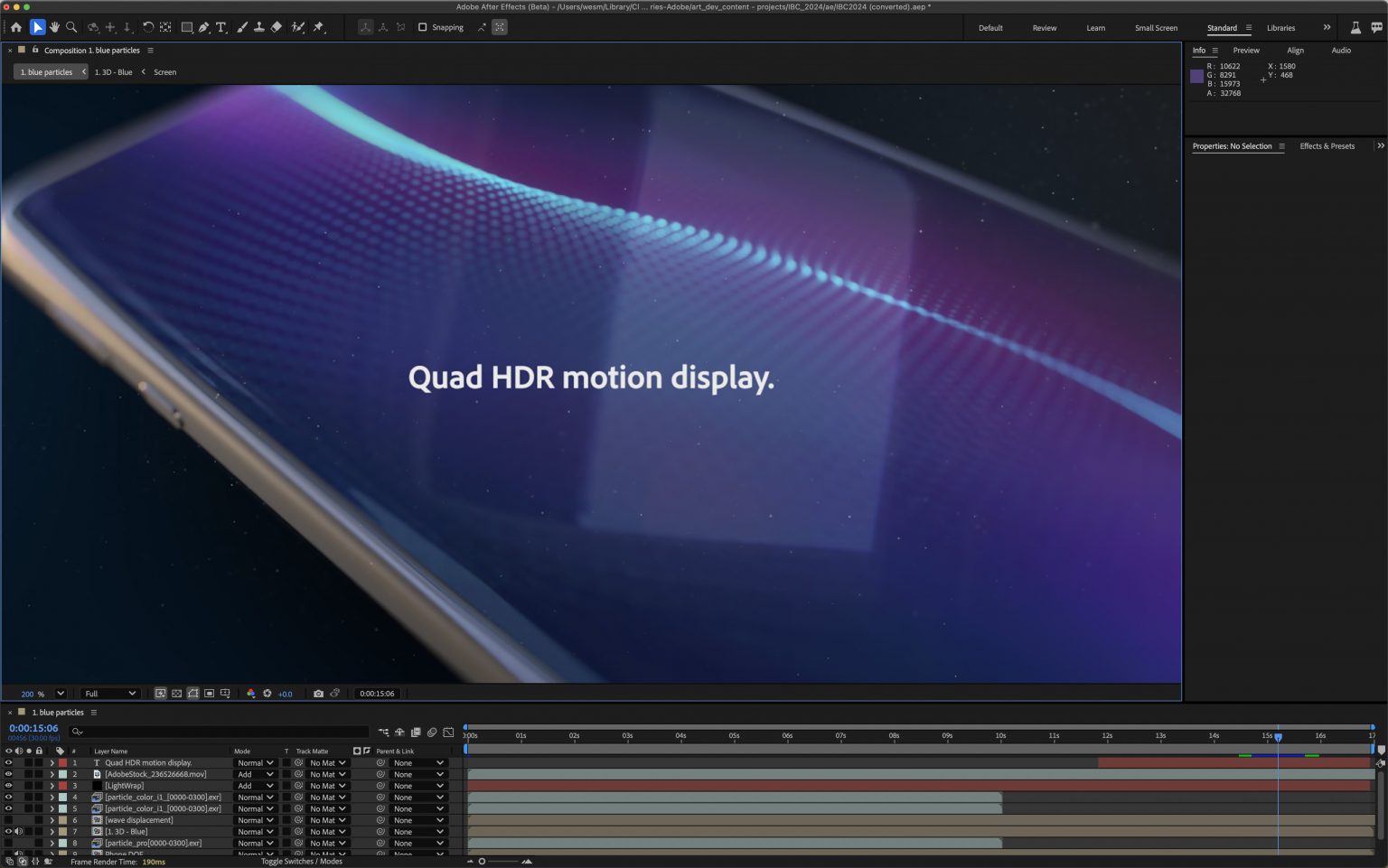Screen dimensions: 1388x868
Task: Select the Rotation tool
Action: (x=147, y=27)
